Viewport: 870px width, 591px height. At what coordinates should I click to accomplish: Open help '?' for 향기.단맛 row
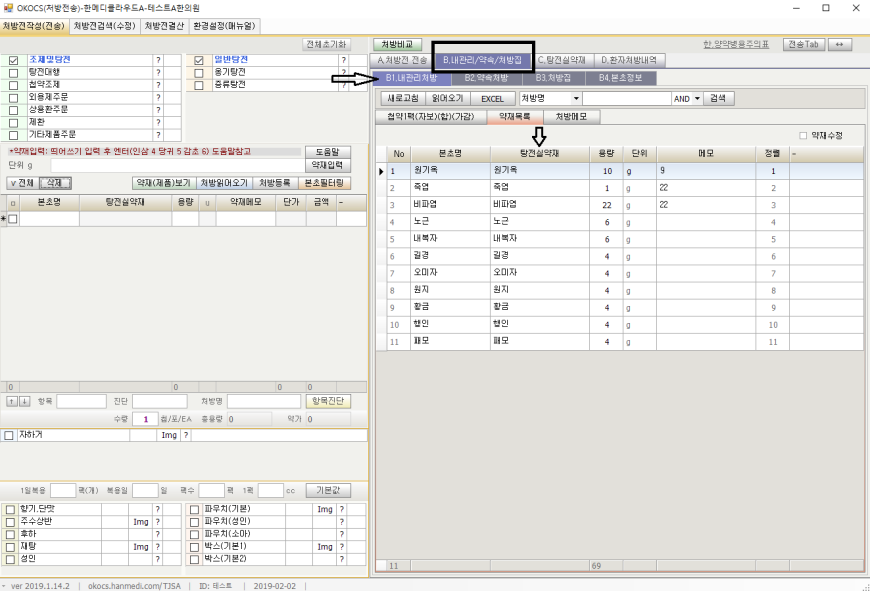tap(158, 509)
